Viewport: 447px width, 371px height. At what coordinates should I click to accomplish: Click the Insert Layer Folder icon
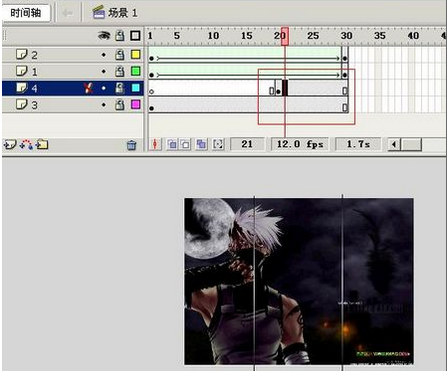[x=42, y=145]
